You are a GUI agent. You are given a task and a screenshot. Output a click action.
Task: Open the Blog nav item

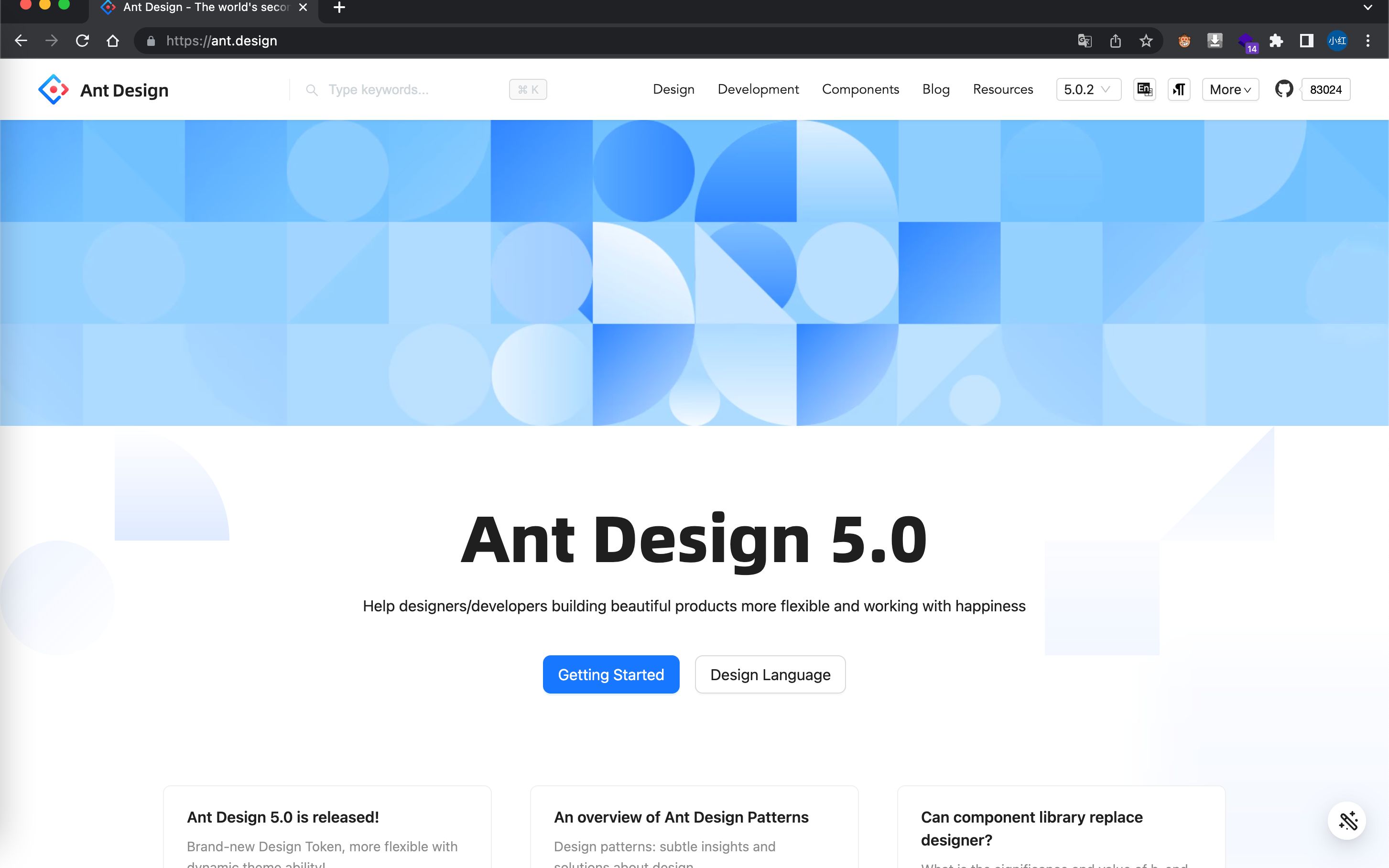point(935,89)
